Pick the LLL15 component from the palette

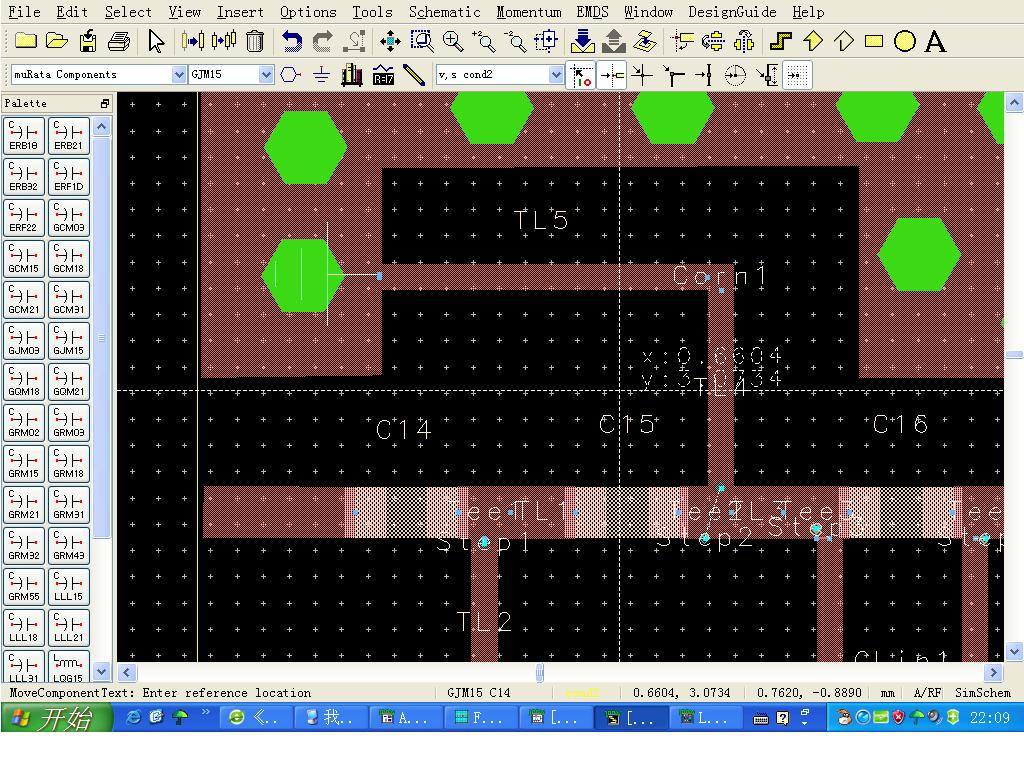pos(69,586)
